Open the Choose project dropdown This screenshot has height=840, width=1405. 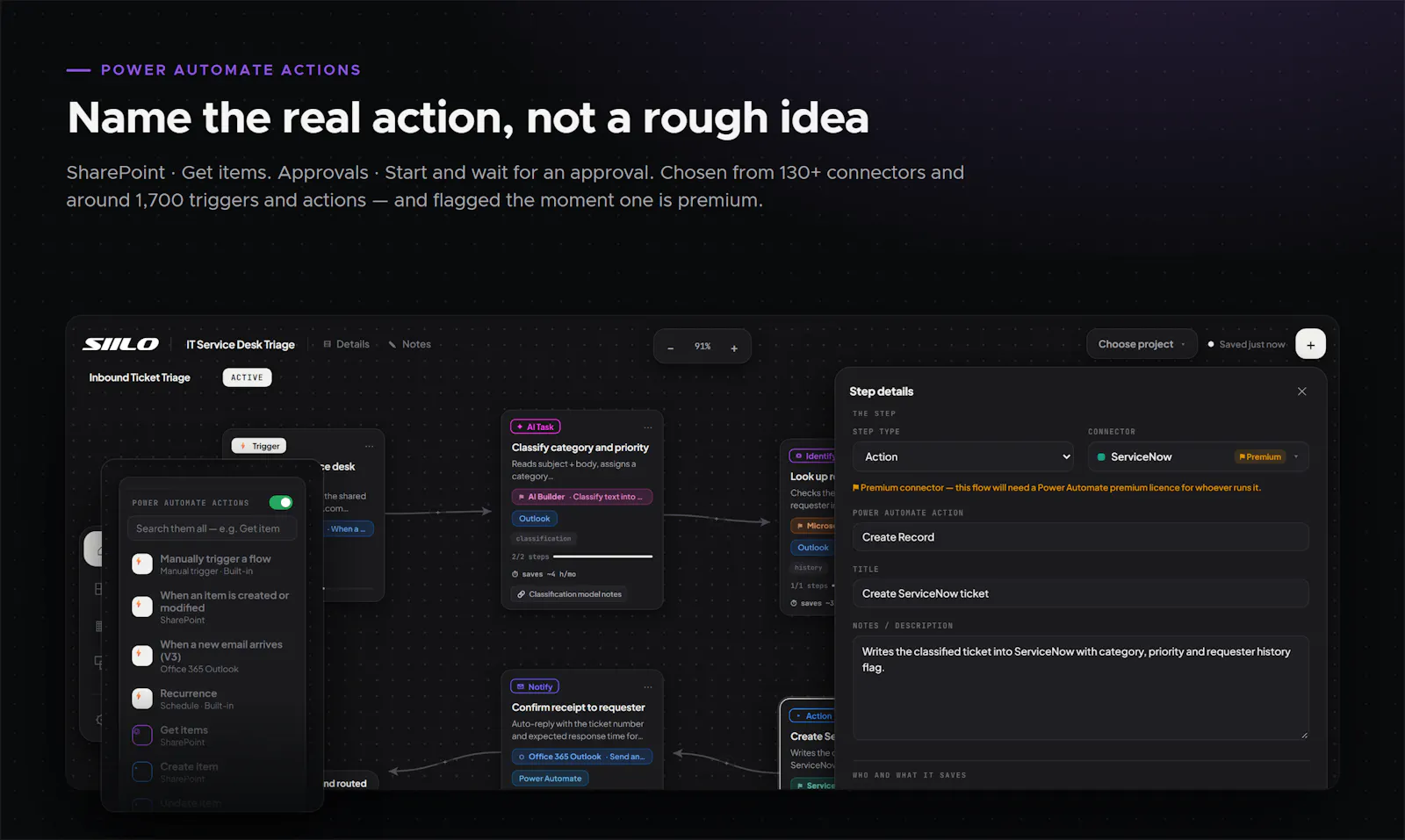click(x=1142, y=344)
